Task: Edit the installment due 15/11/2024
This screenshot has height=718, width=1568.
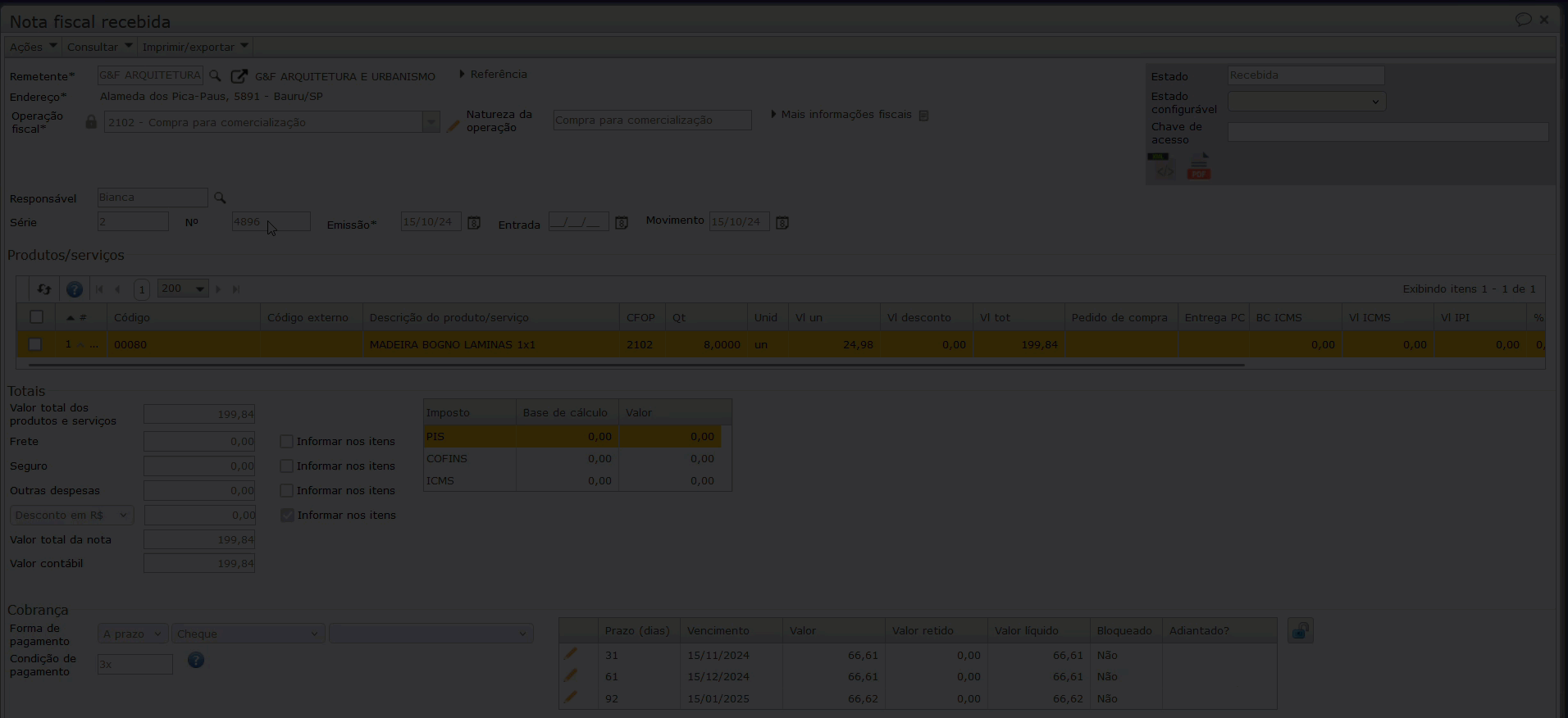Action: [x=571, y=654]
